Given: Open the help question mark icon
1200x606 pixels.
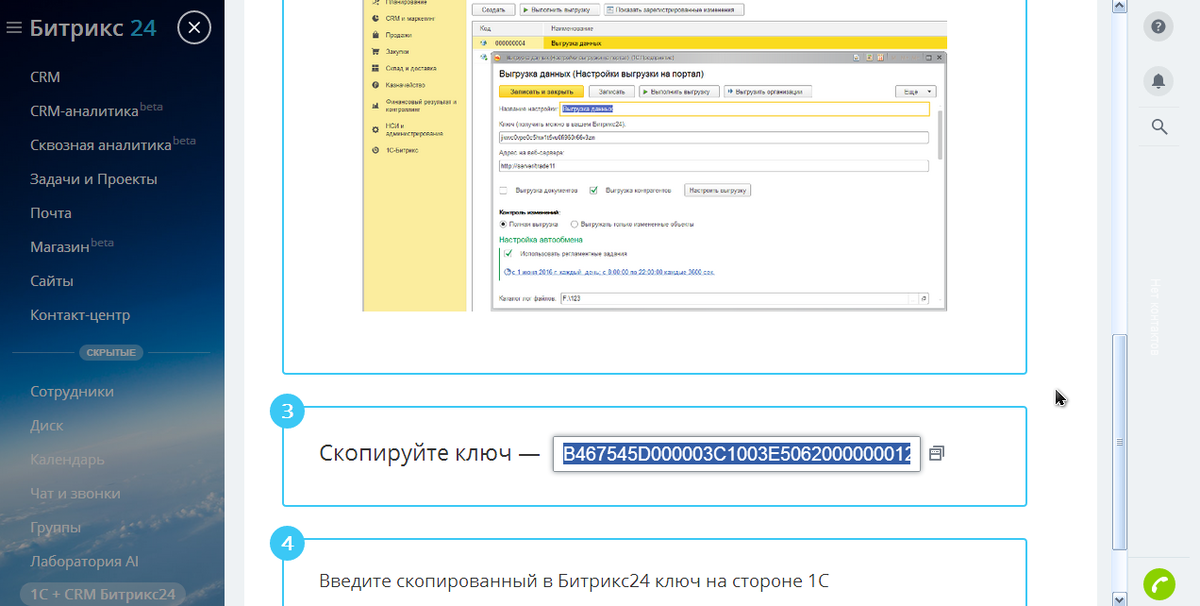Looking at the screenshot, I should (1159, 27).
